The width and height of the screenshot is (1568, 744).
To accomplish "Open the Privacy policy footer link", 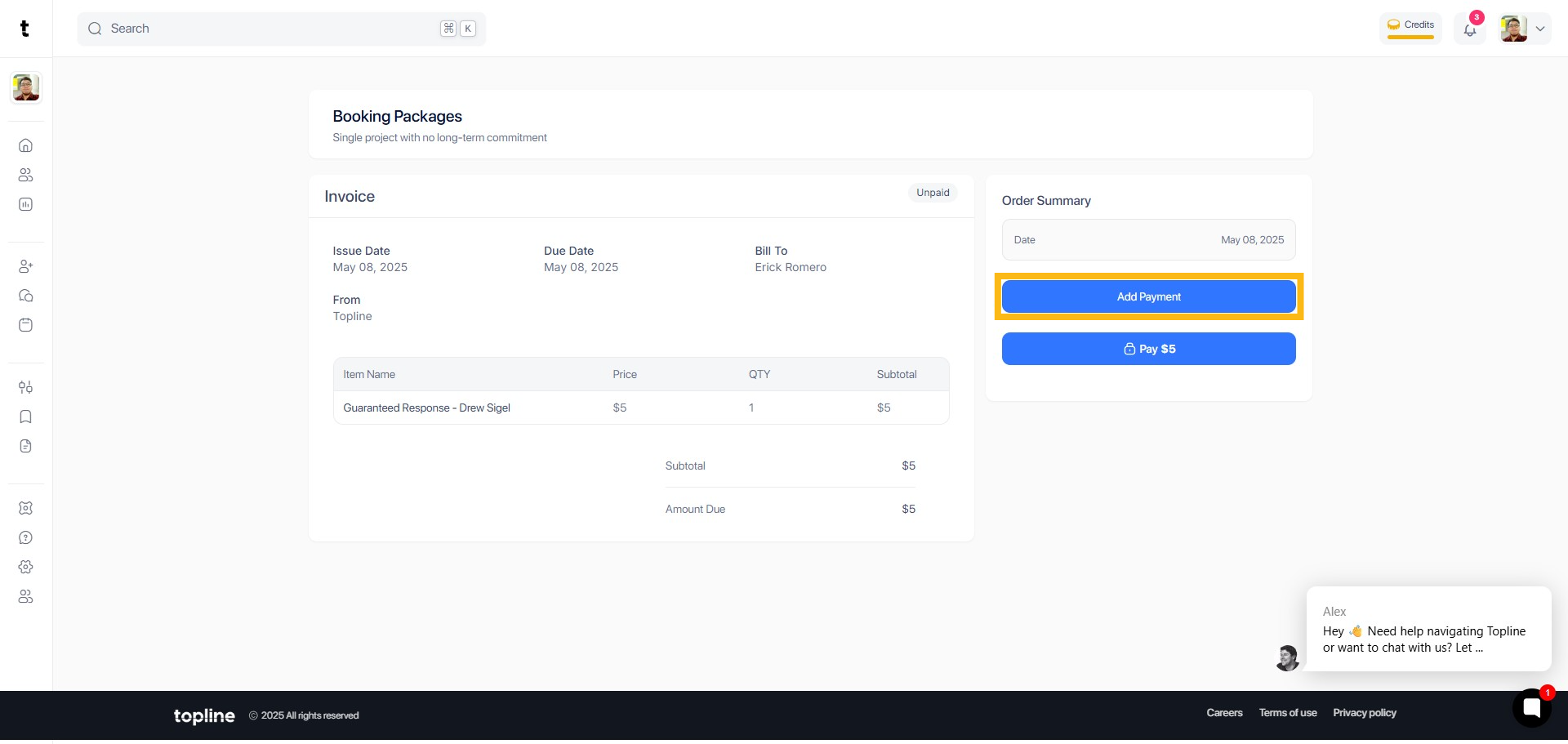I will tap(1365, 713).
